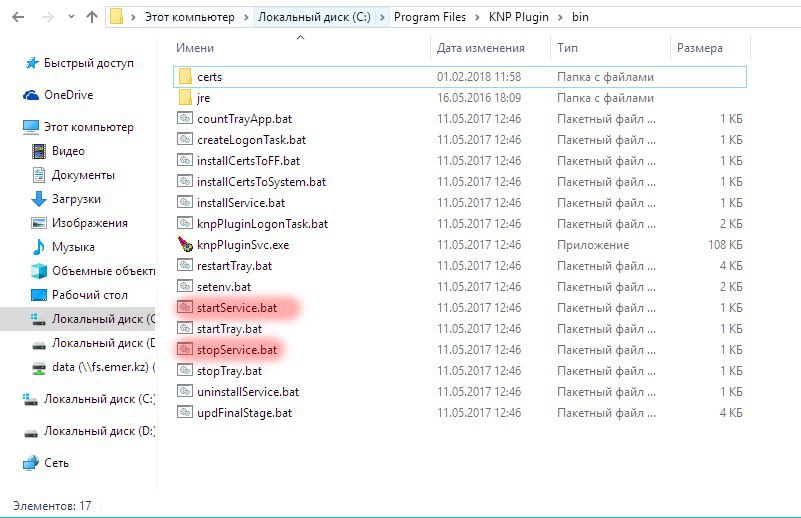Open Загрузки downloads in sidebar
This screenshot has height=518, width=801.
pyautogui.click(x=76, y=199)
